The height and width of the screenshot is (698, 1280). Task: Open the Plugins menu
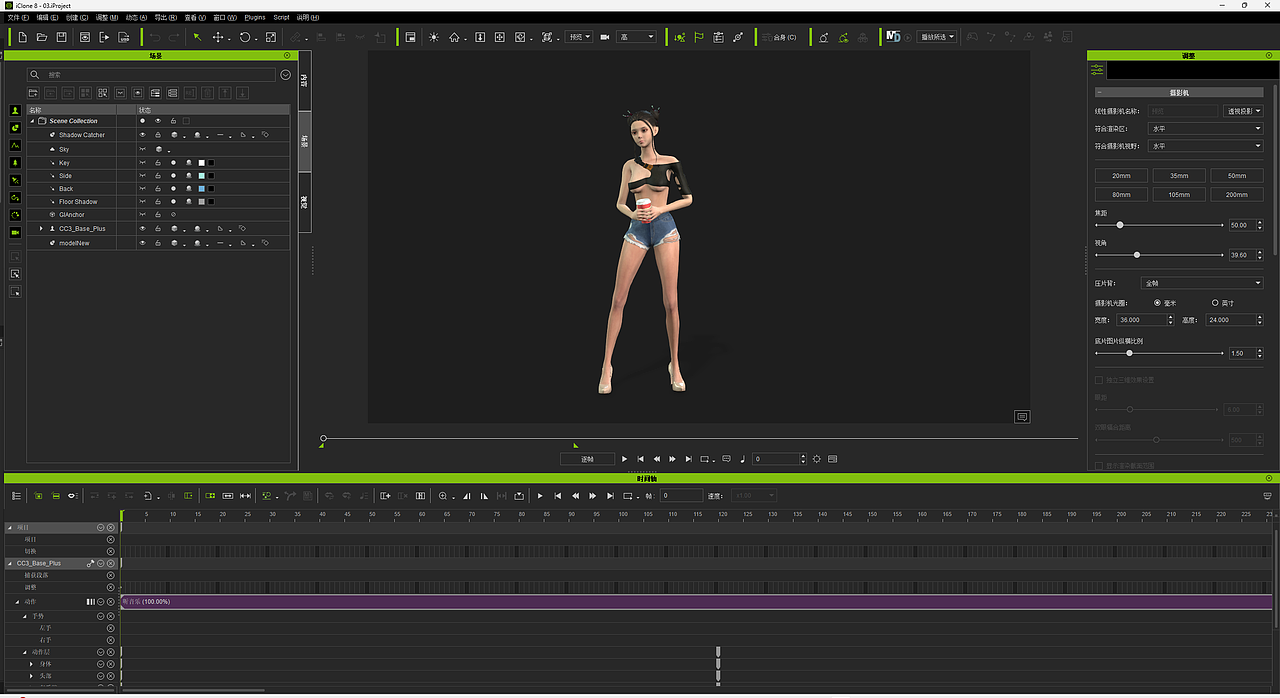pyautogui.click(x=255, y=17)
